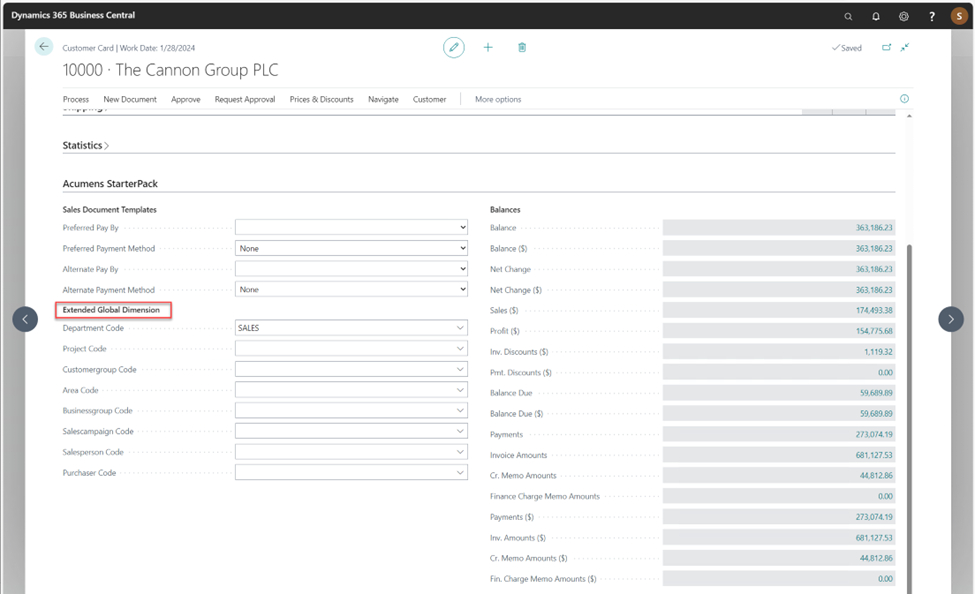975x594 pixels.
Task: Click the page vertical scrollbar thumb
Action: click(909, 418)
